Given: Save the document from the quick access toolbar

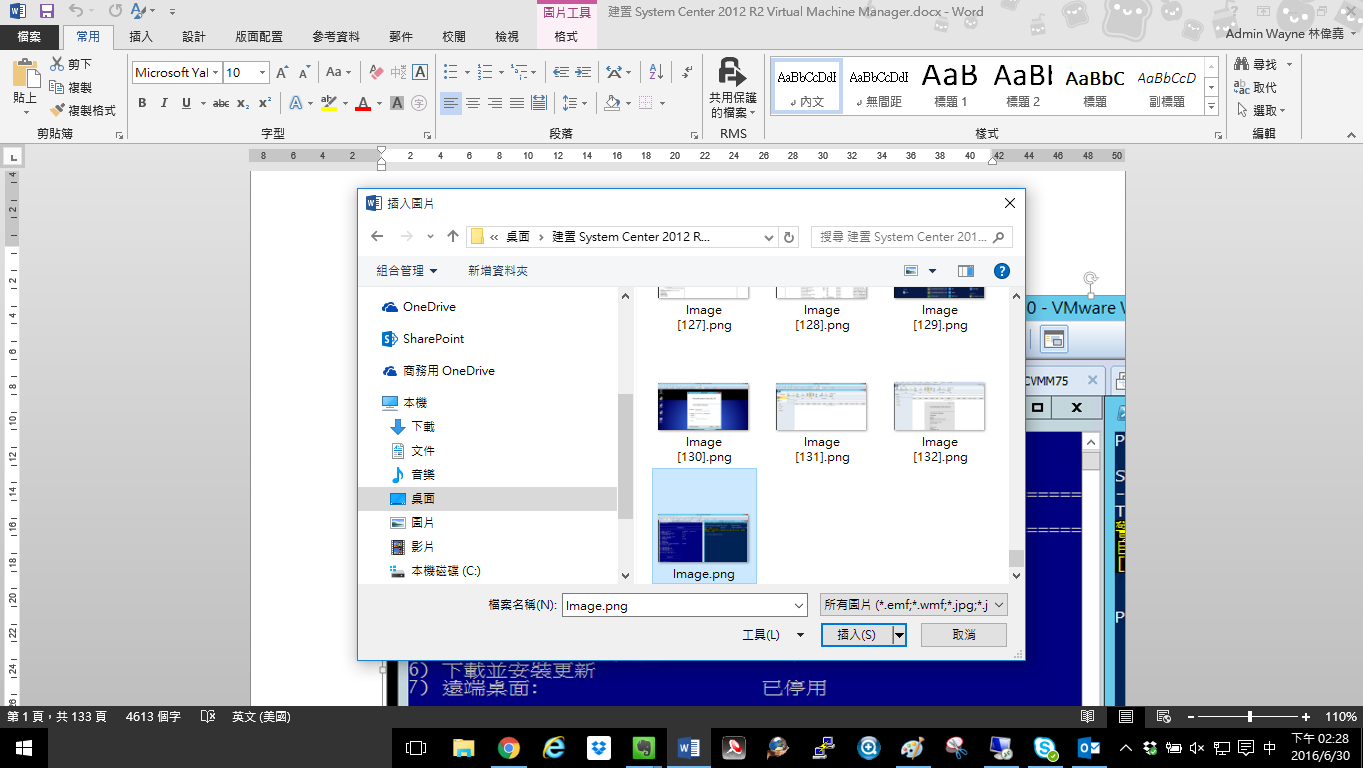Looking at the screenshot, I should click(x=46, y=11).
